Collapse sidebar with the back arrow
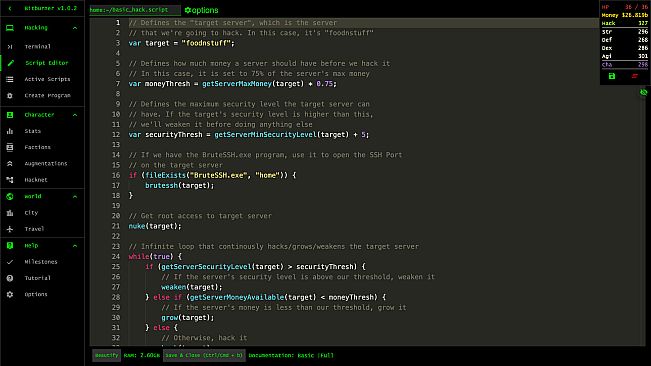 (10, 8)
